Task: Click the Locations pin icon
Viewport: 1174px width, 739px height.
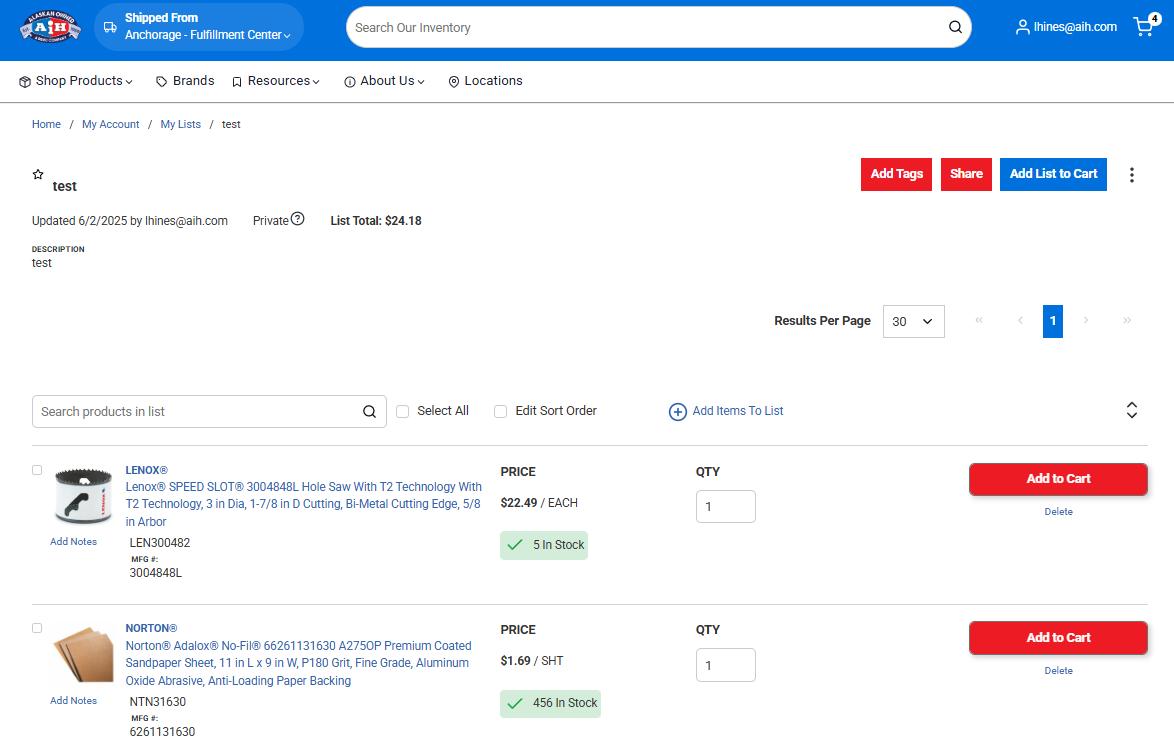Action: pyautogui.click(x=453, y=82)
